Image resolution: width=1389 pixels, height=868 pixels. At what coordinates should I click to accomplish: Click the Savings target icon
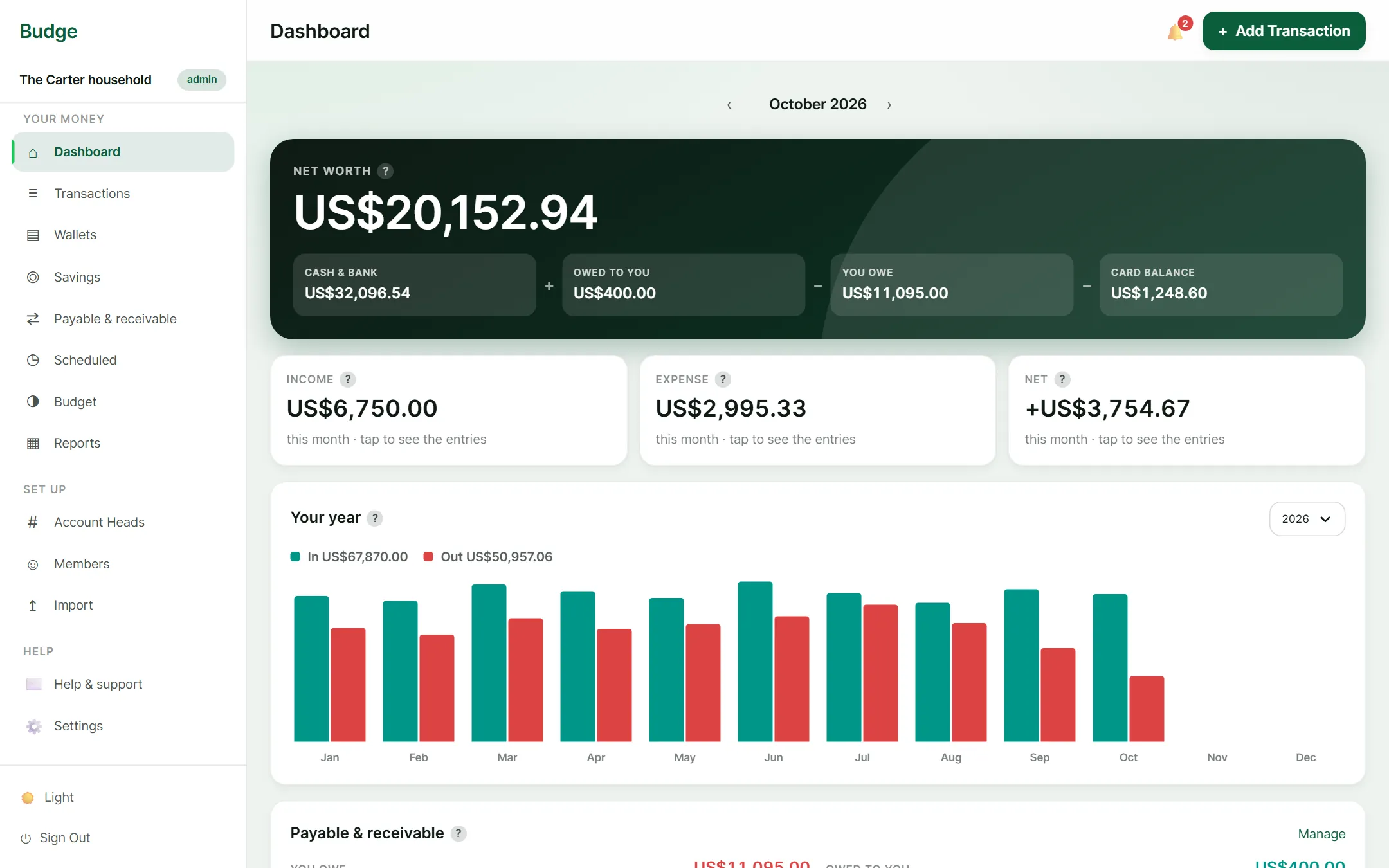33,277
